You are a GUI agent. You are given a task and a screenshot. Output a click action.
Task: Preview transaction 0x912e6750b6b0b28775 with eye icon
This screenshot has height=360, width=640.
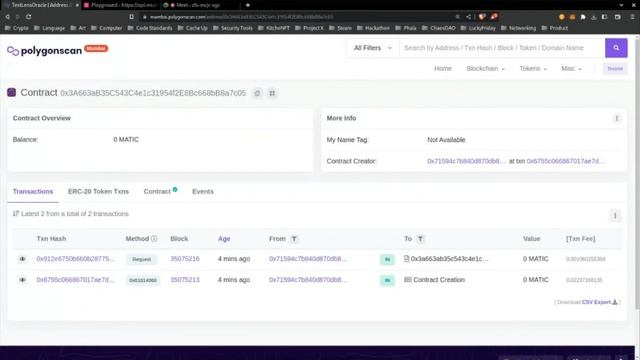(22, 259)
